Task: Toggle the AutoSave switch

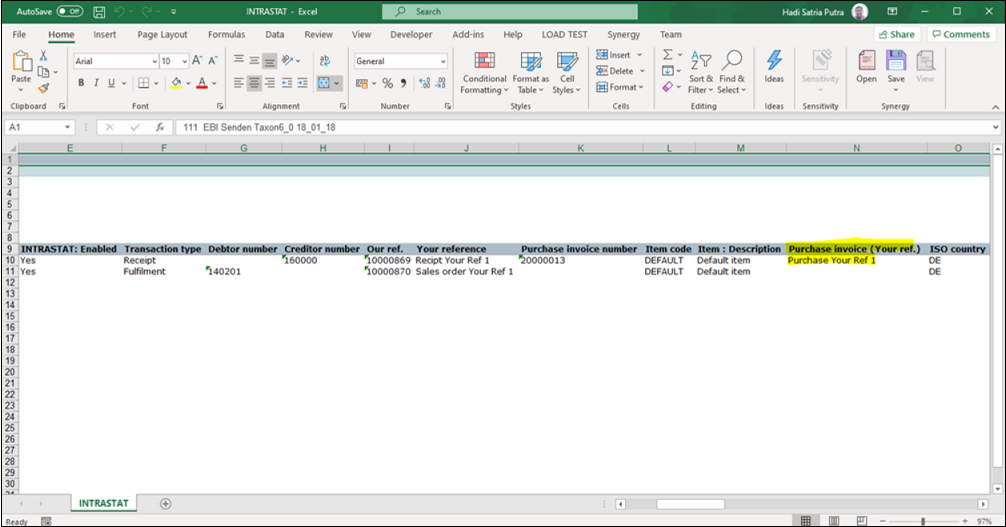Action: 69,12
